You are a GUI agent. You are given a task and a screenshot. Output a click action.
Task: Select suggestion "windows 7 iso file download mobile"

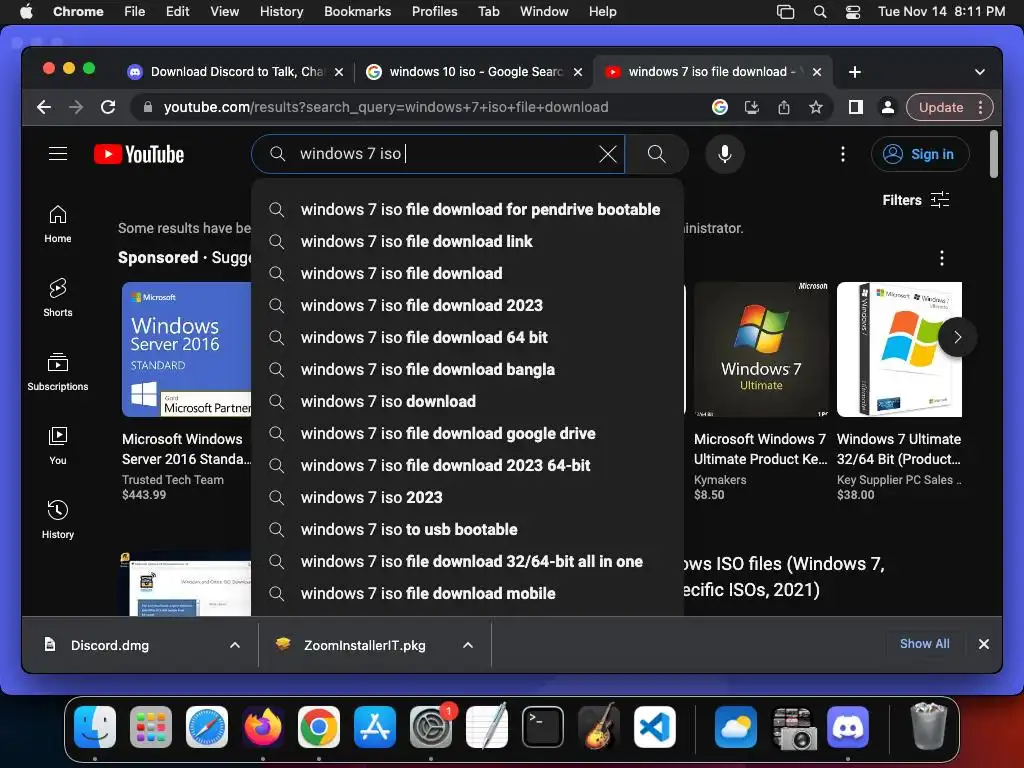pyautogui.click(x=467, y=594)
